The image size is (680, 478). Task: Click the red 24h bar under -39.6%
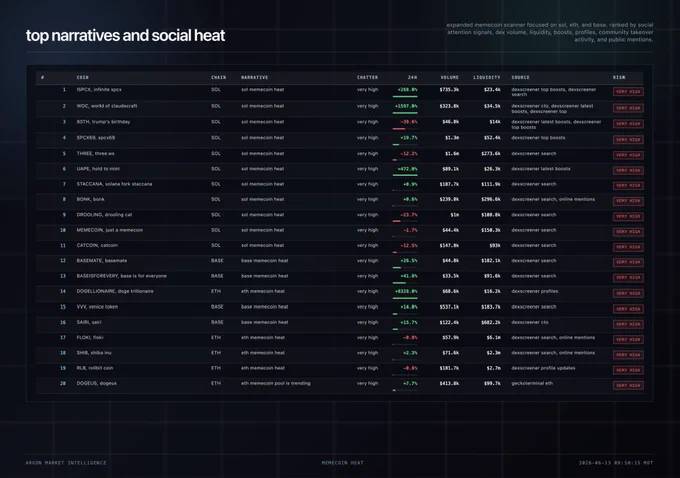[399, 129]
